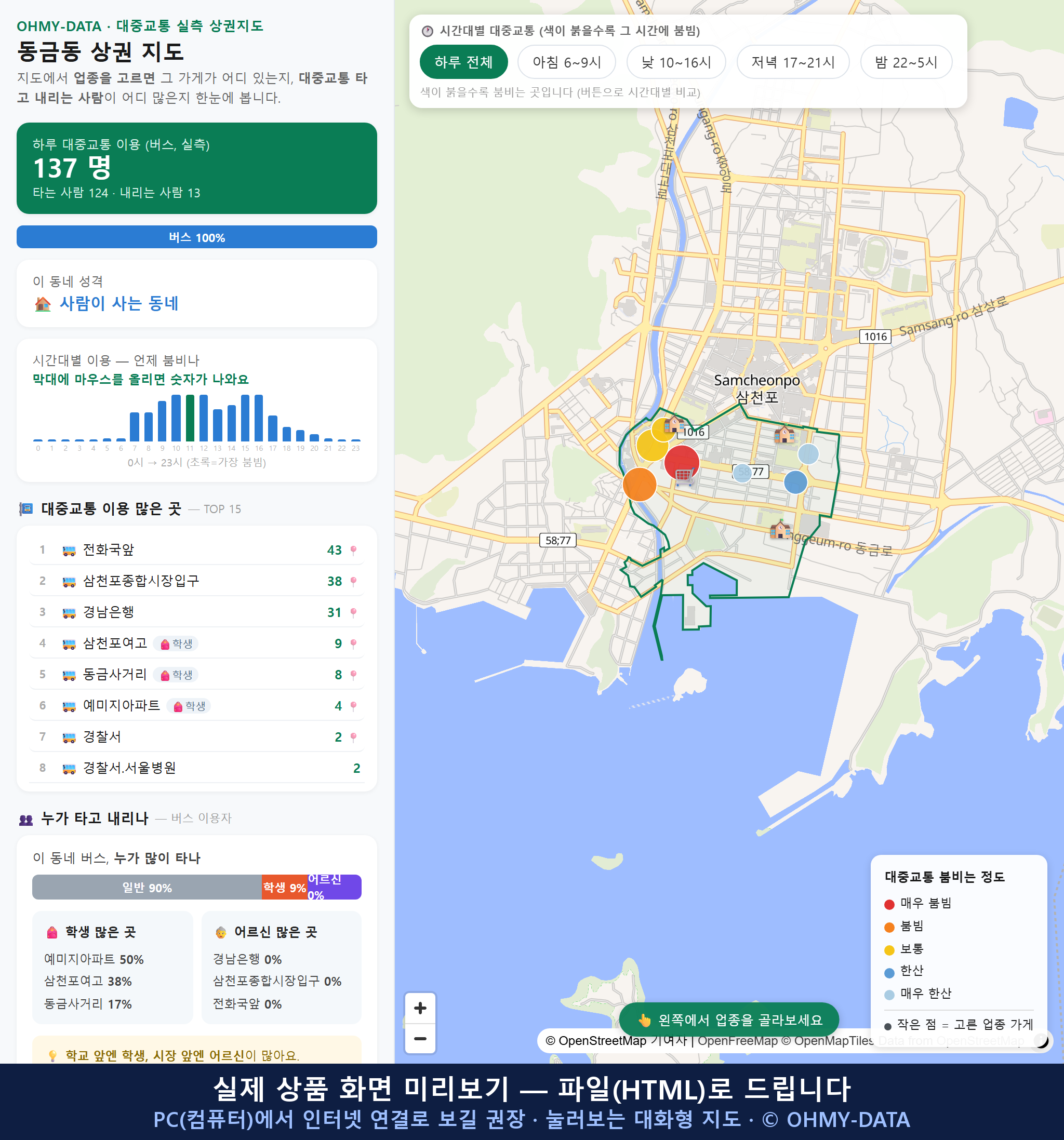
Task: Switch to 밤 22~5시 time filter
Action: (x=906, y=62)
